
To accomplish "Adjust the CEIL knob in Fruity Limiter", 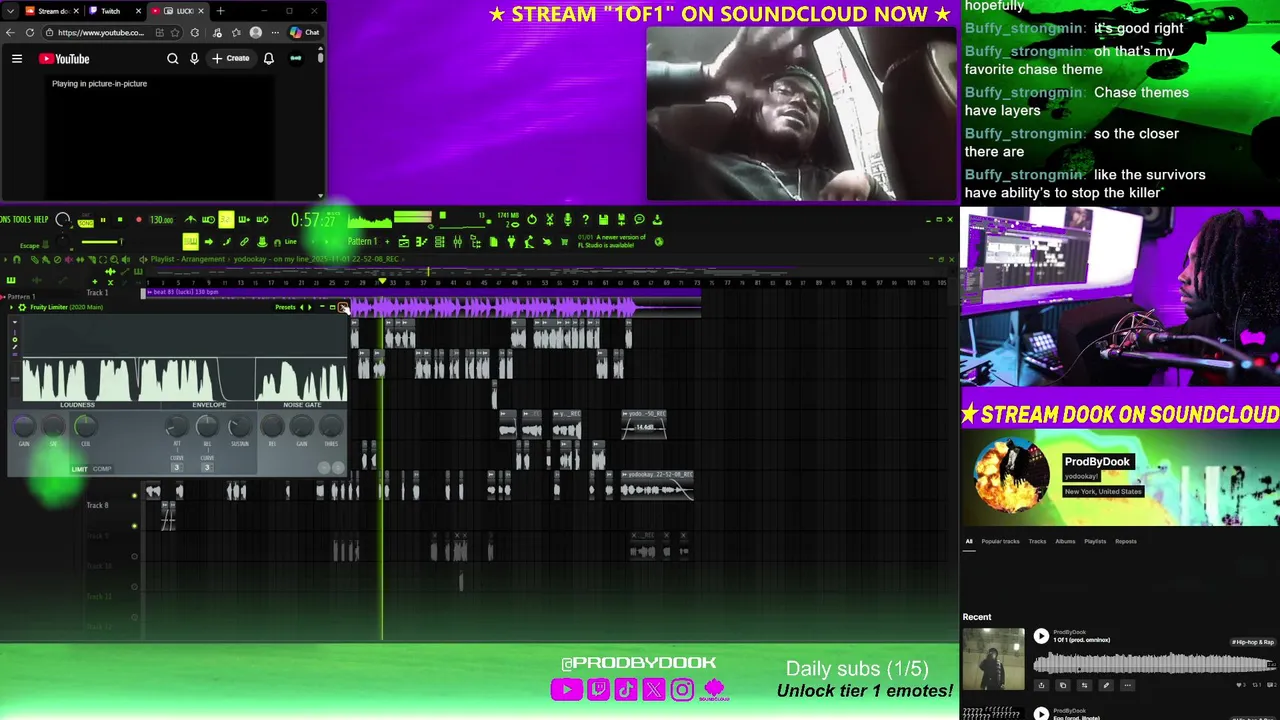I will (x=86, y=426).
